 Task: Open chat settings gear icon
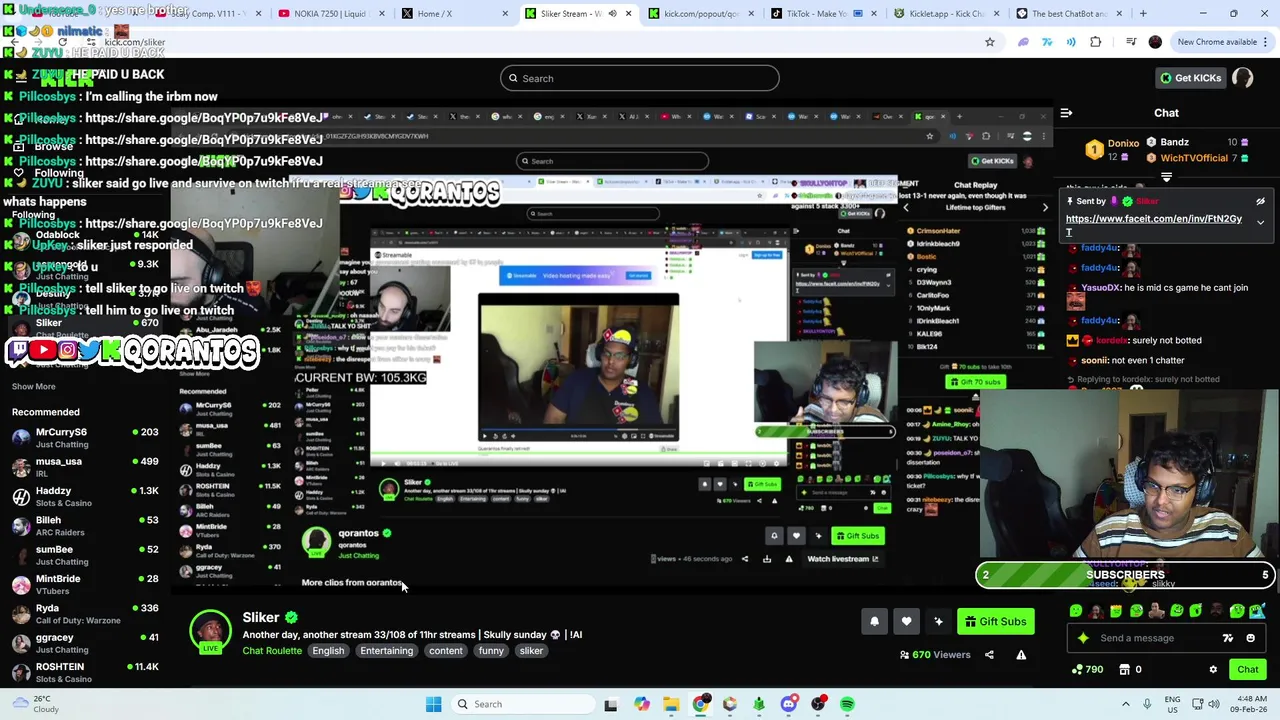1213,670
